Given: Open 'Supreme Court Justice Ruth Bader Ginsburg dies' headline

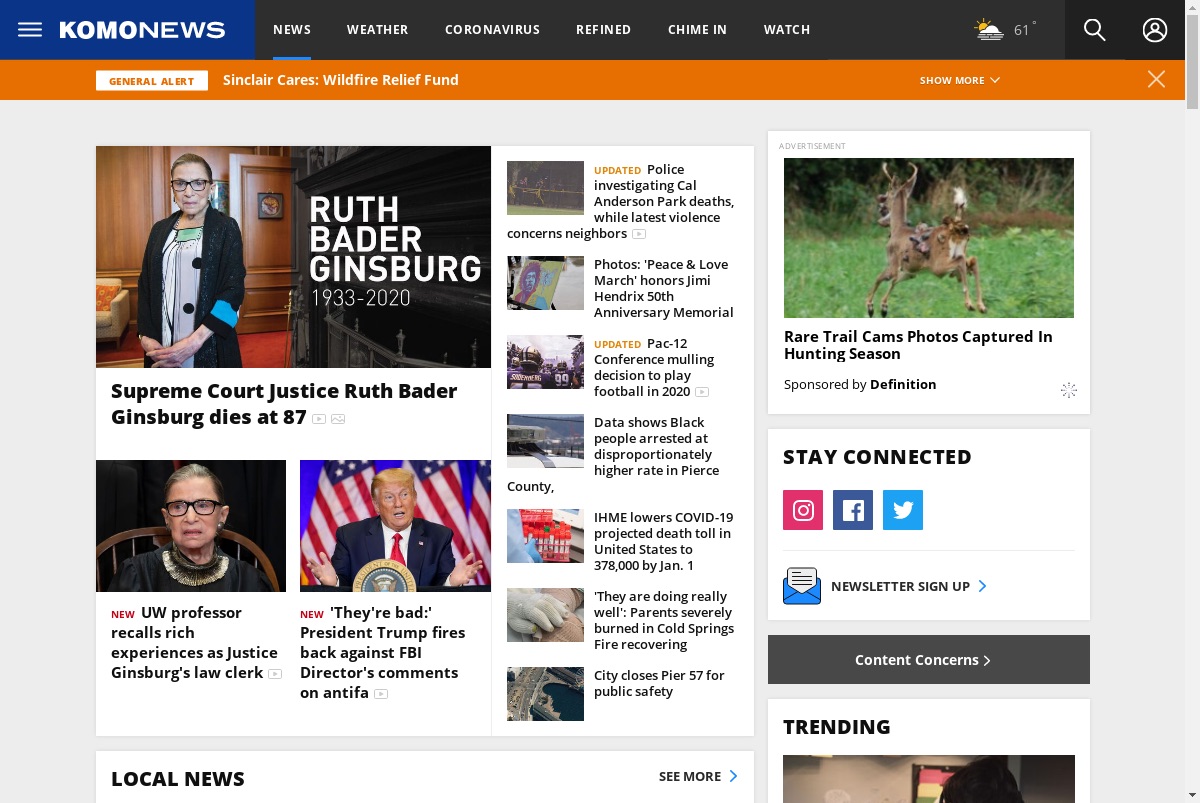Looking at the screenshot, I should (x=284, y=404).
